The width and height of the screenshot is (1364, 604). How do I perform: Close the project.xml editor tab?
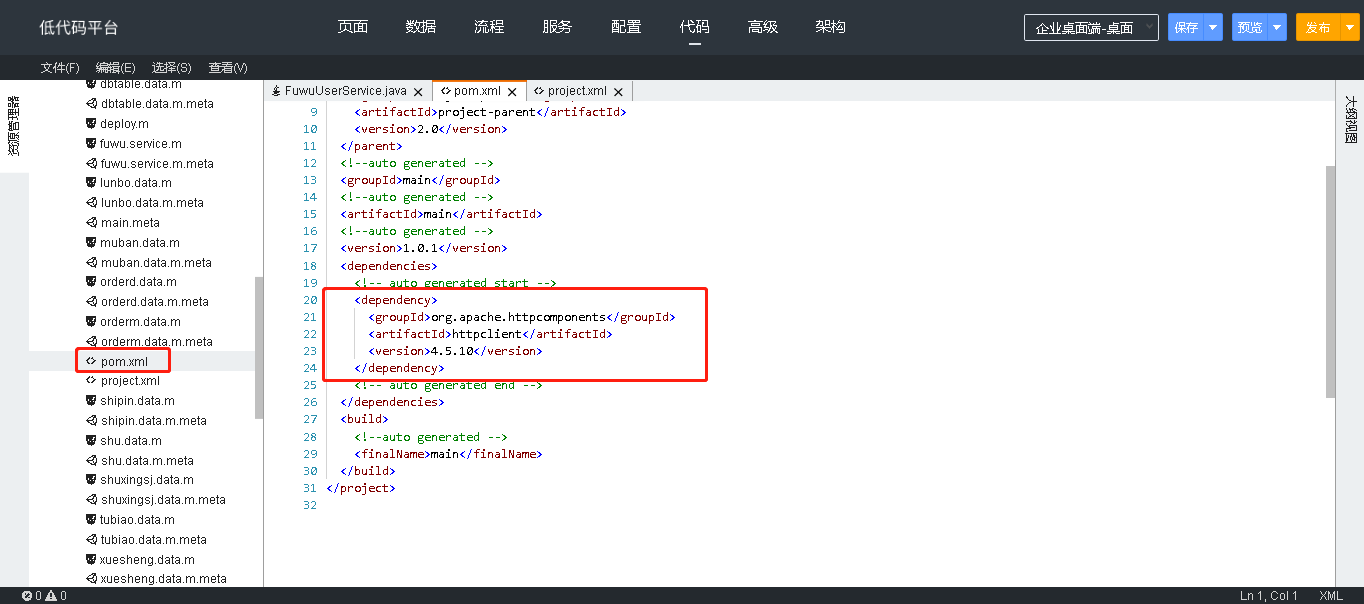pos(618,92)
